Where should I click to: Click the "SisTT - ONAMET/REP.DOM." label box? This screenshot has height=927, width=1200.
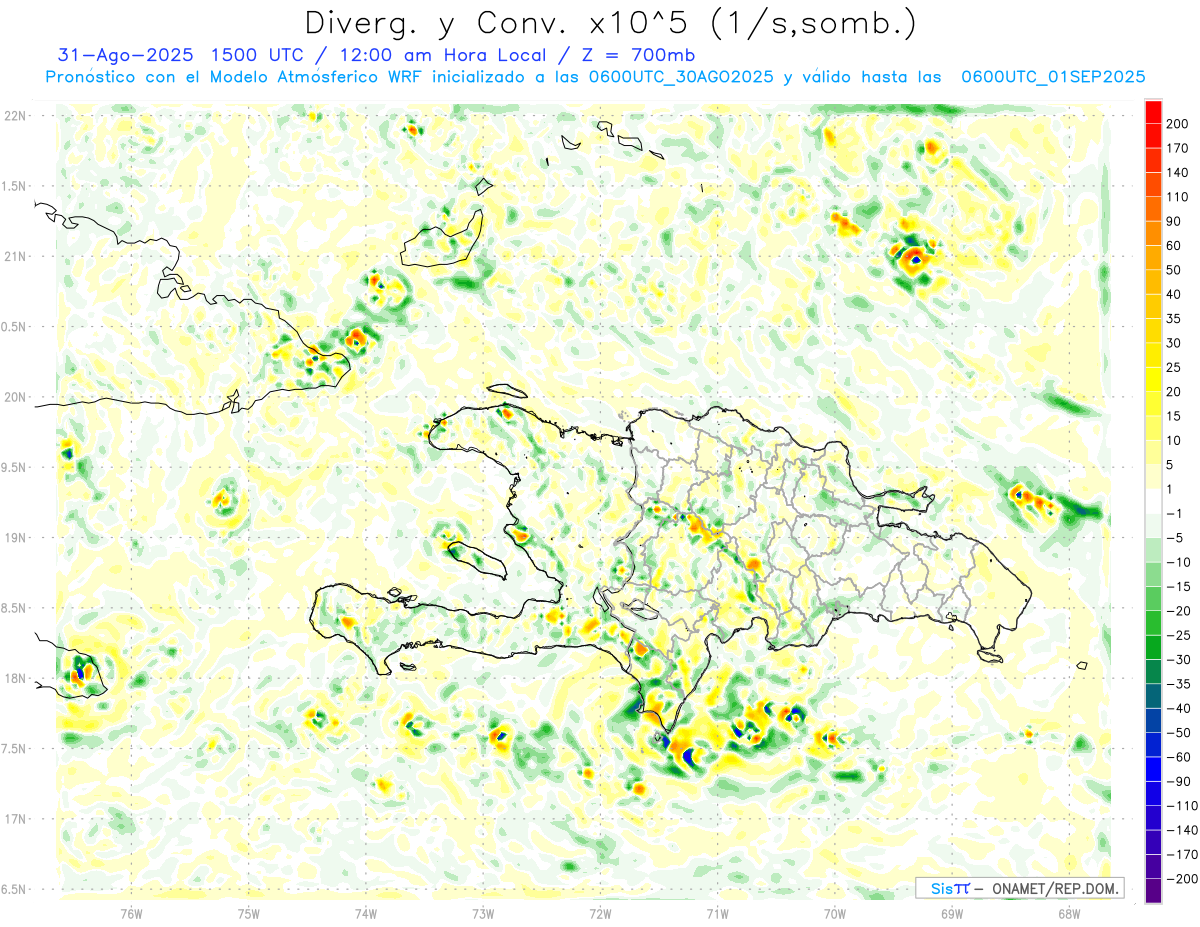pyautogui.click(x=1019, y=888)
